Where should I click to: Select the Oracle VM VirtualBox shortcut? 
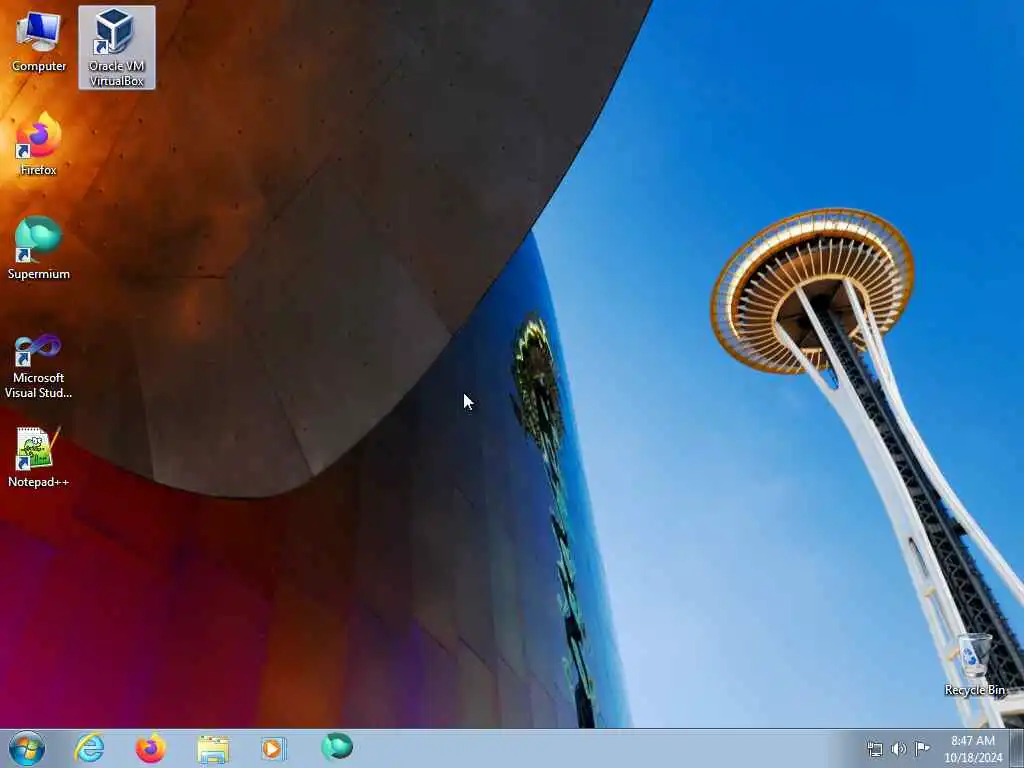tap(117, 48)
